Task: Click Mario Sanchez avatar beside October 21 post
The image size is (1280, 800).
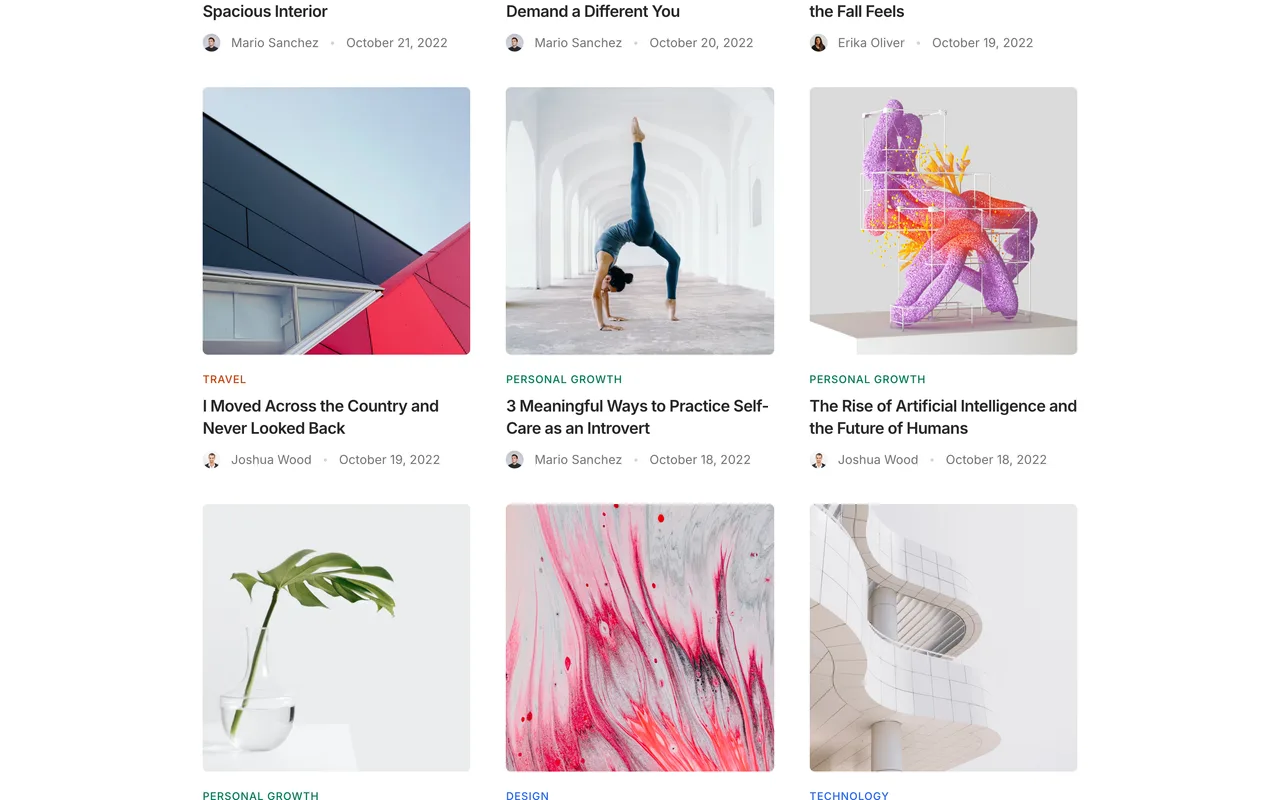Action: pyautogui.click(x=212, y=43)
